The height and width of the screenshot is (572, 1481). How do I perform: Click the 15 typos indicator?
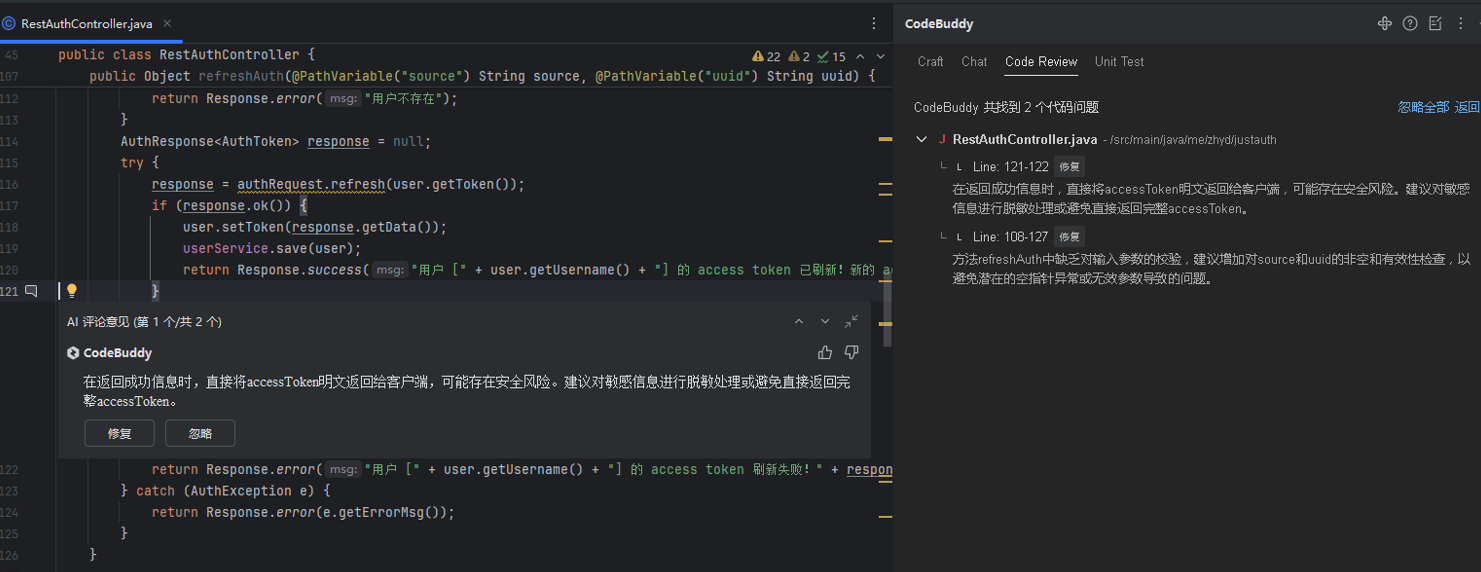(832, 57)
